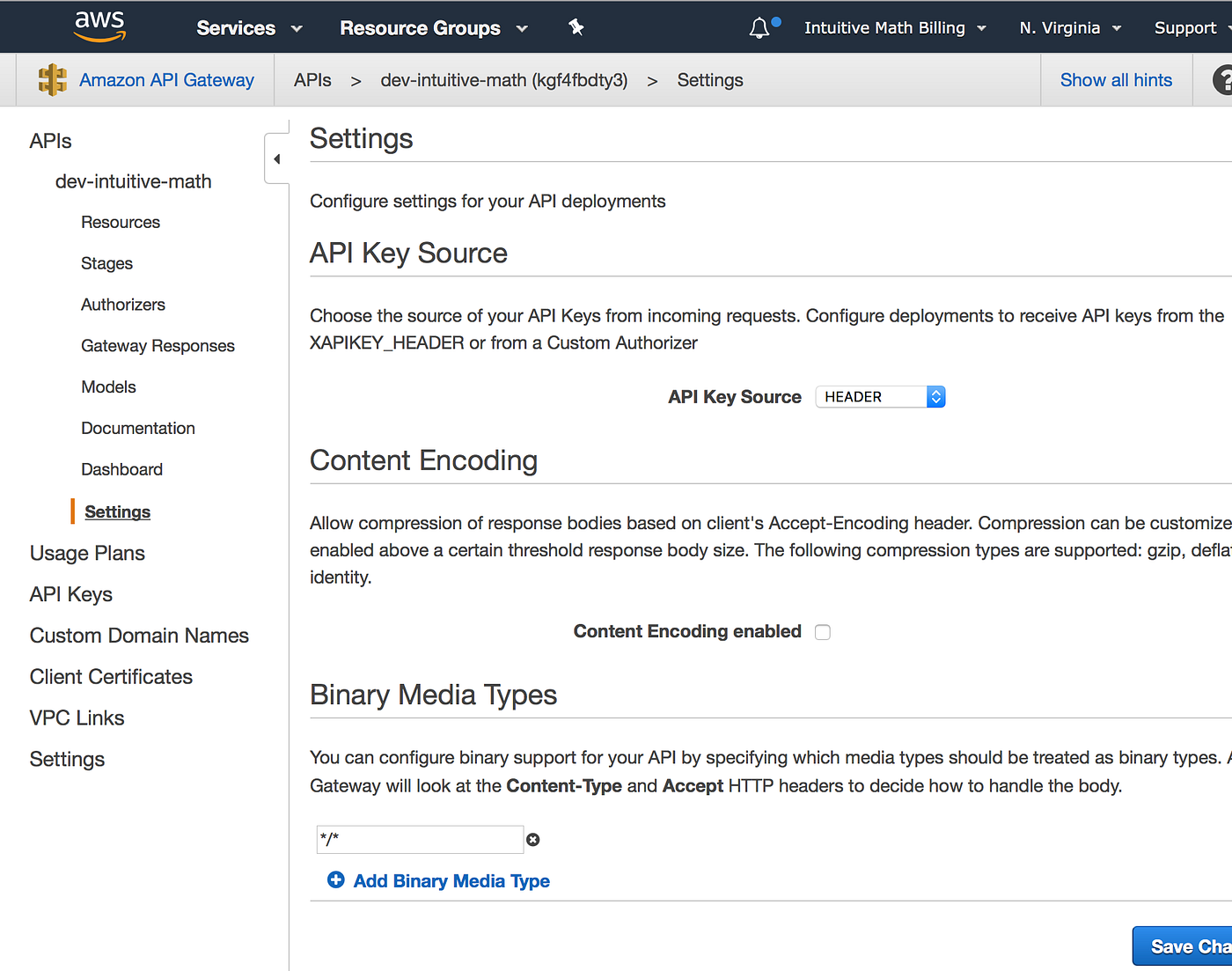
Task: Click the Amazon API Gateway service icon
Action: point(54,79)
